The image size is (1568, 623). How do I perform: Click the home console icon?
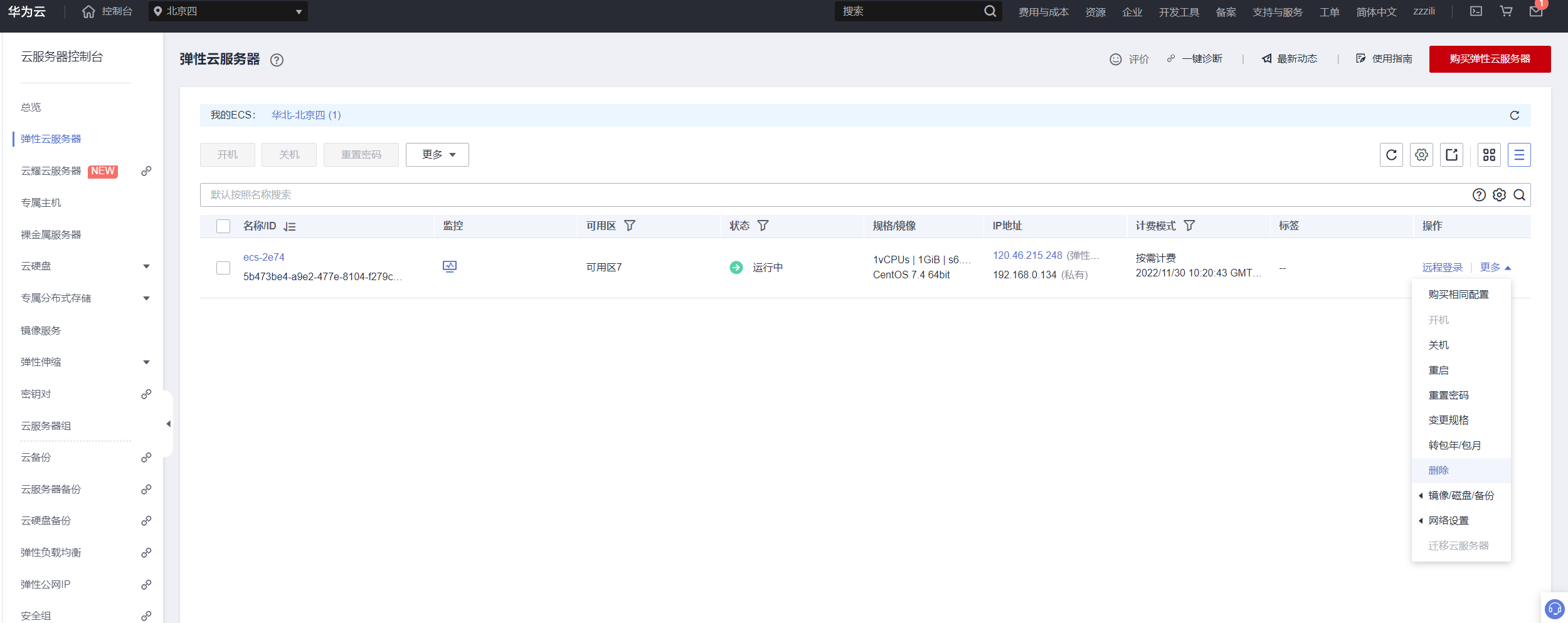click(x=88, y=12)
